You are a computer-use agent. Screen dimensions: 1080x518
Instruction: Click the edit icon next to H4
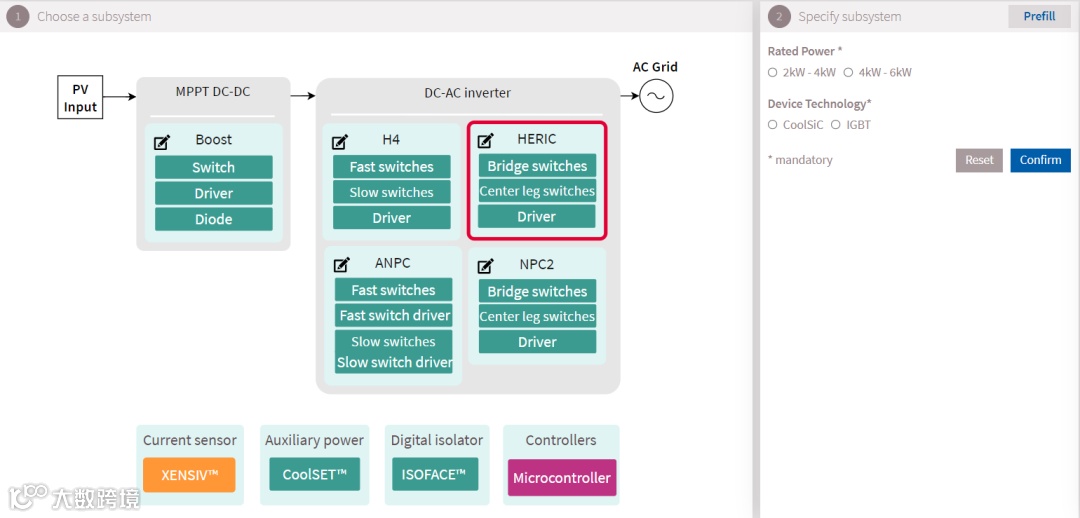[340, 142]
